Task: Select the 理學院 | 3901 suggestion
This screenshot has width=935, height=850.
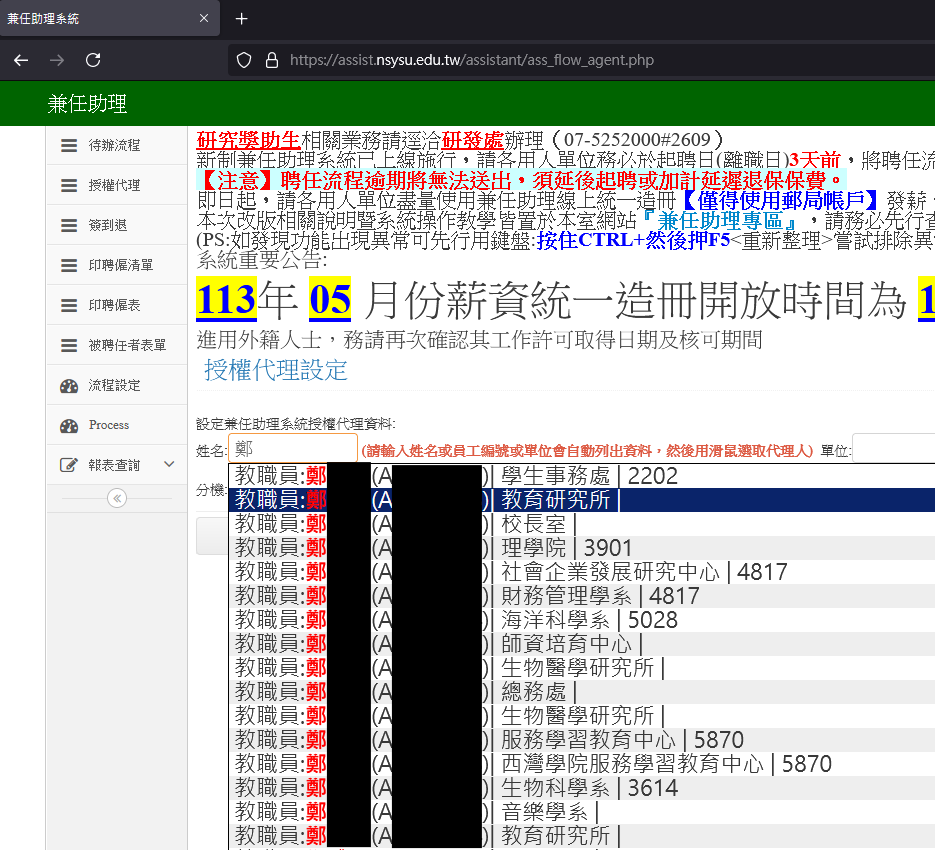Action: 582,548
